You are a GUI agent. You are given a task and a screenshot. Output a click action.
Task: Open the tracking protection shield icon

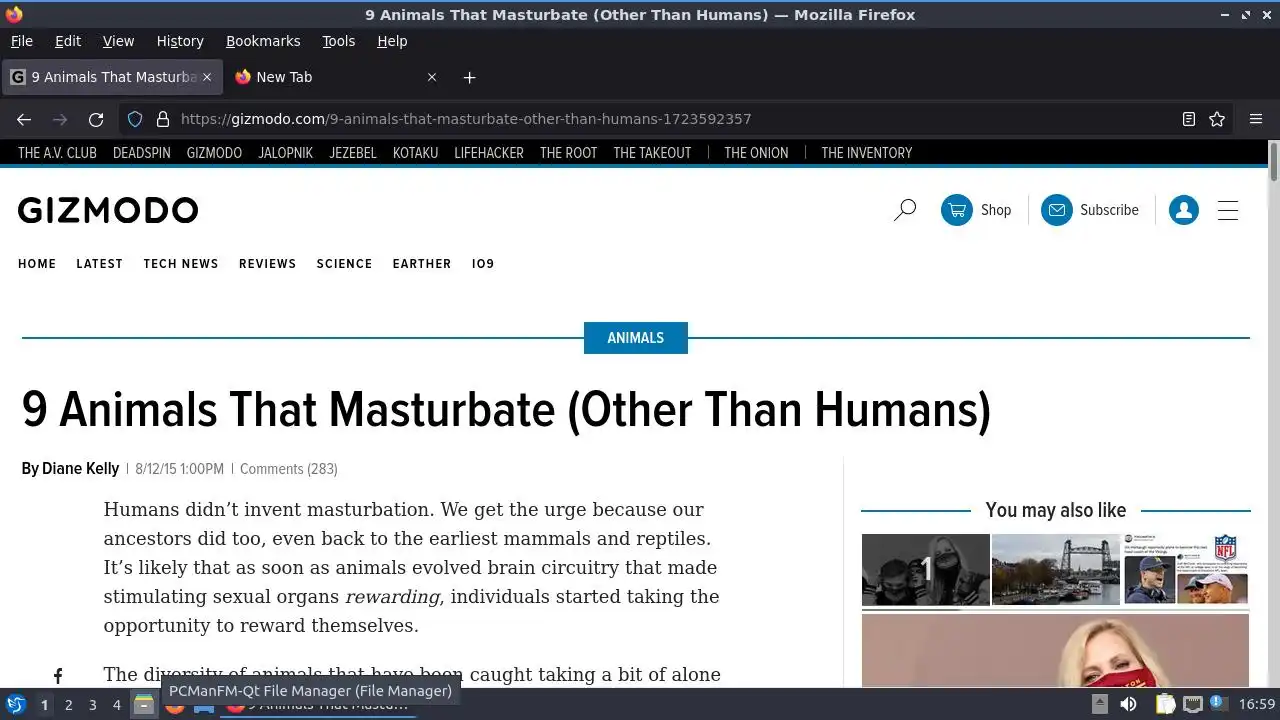click(x=135, y=119)
